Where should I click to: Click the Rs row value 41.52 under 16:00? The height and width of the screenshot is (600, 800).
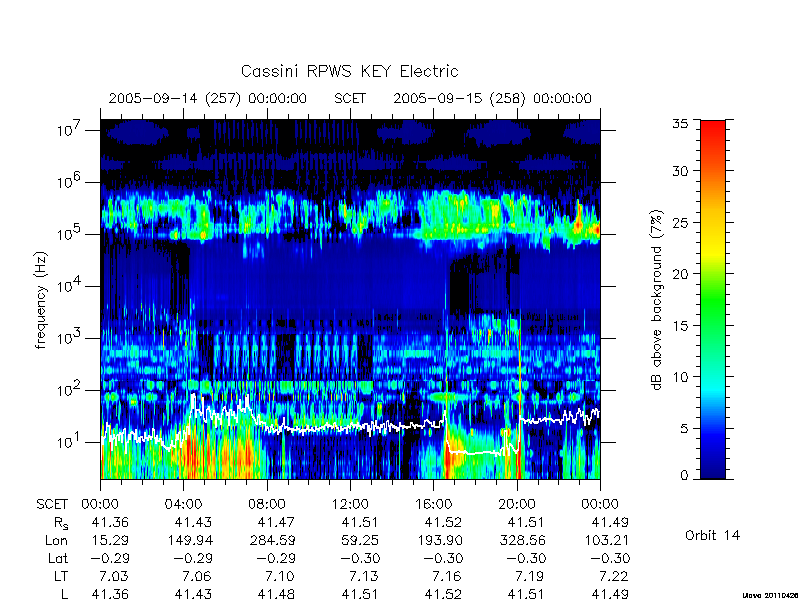pyautogui.click(x=443, y=522)
